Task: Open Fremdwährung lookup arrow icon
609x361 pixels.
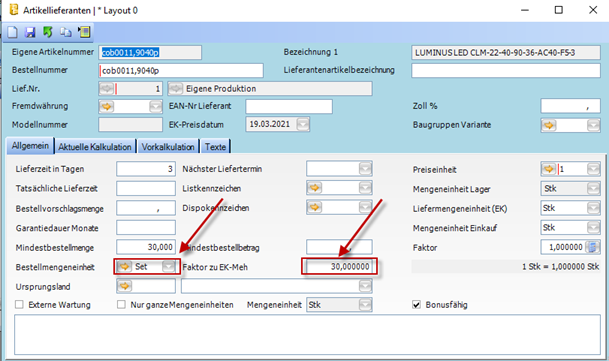Action: tap(106, 106)
